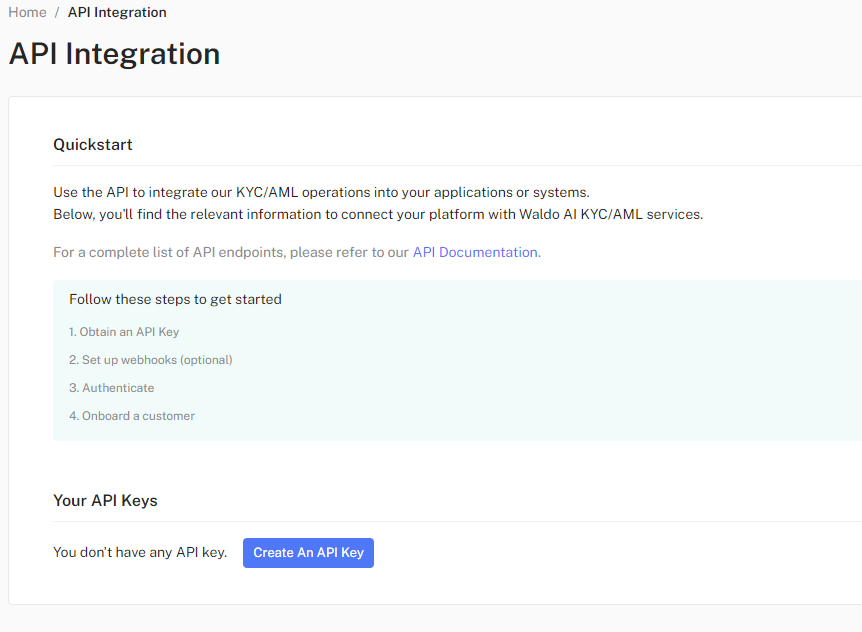
Task: Click the Follow these steps to get started text
Action: [175, 299]
